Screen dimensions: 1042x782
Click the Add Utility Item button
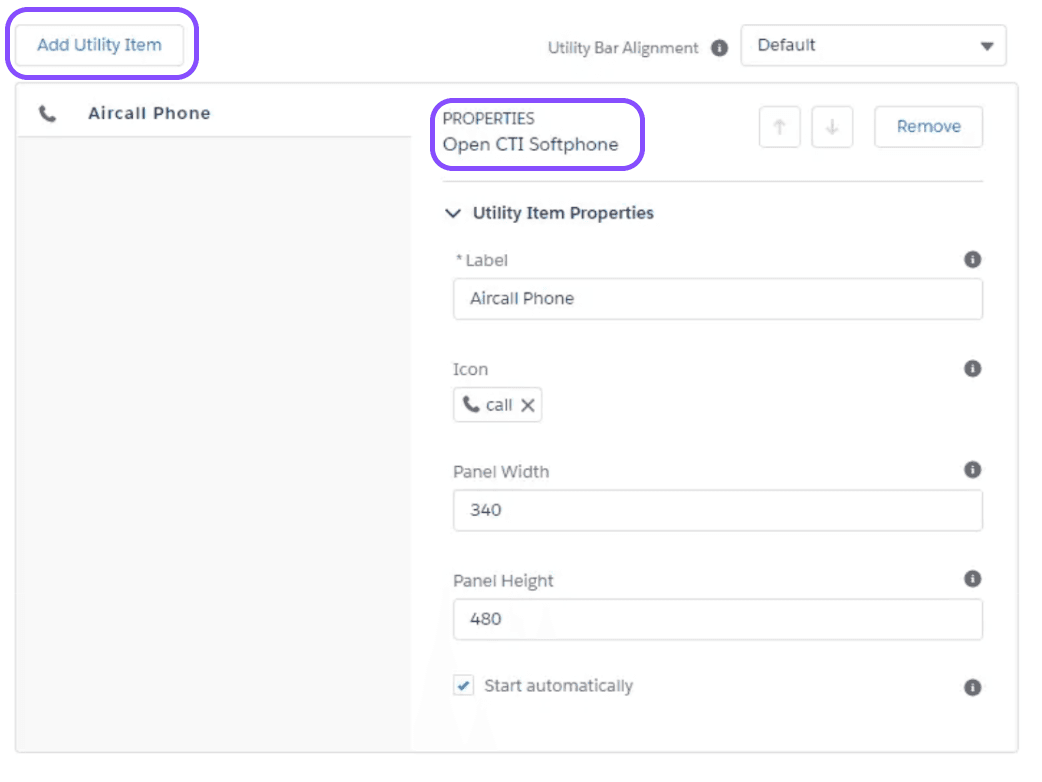[x=99, y=45]
